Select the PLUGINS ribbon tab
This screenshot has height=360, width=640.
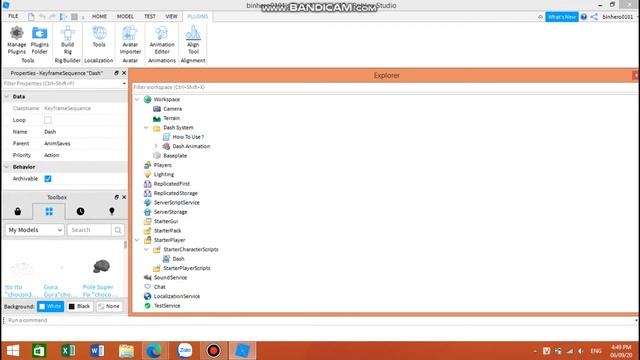click(198, 16)
